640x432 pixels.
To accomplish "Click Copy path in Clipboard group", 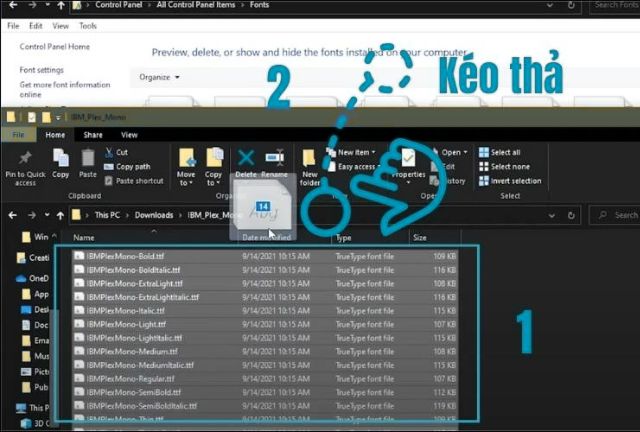I will pos(132,167).
